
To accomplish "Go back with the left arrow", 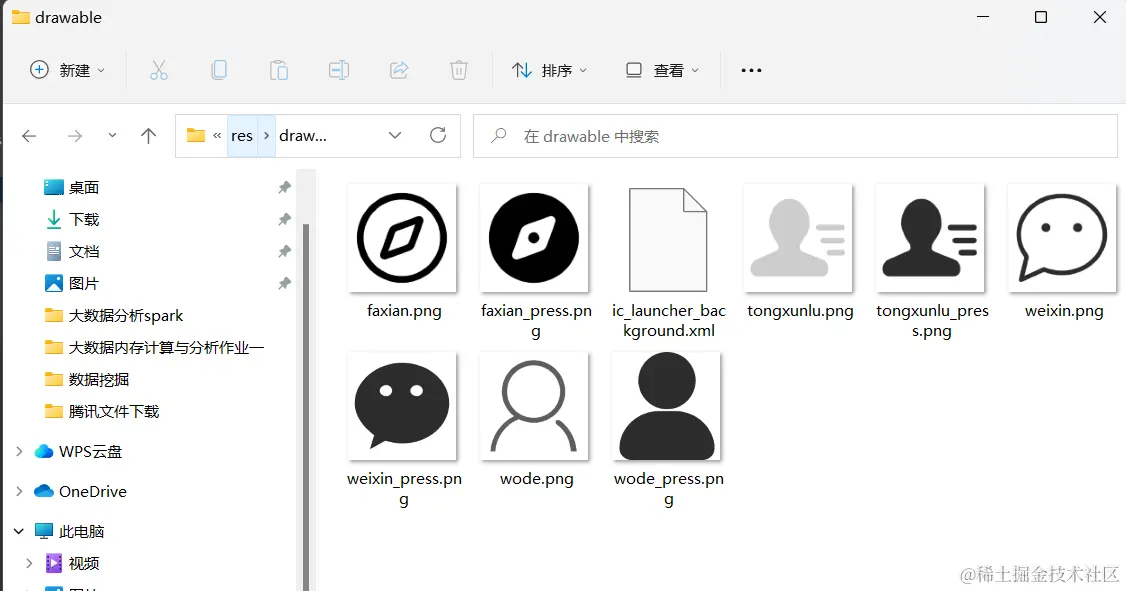I will click(29, 136).
